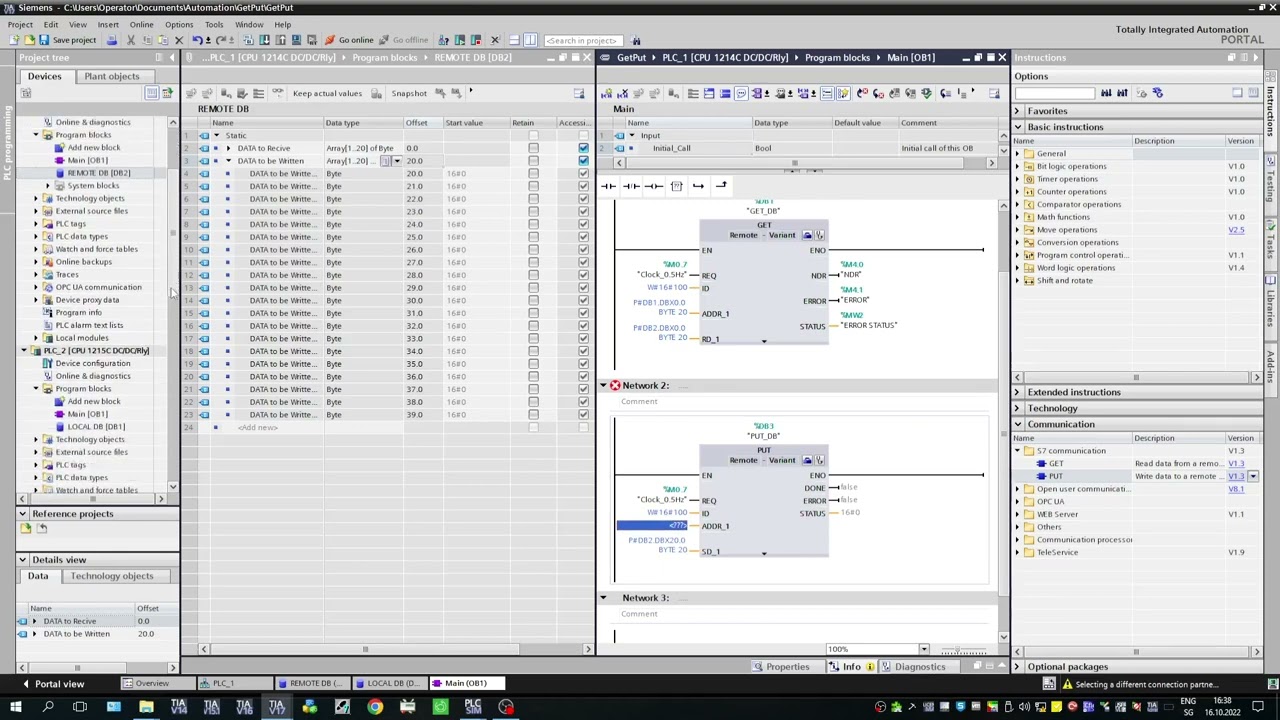
Task: Toggle the retain checkbox at offset 30.0
Action: click(x=533, y=300)
